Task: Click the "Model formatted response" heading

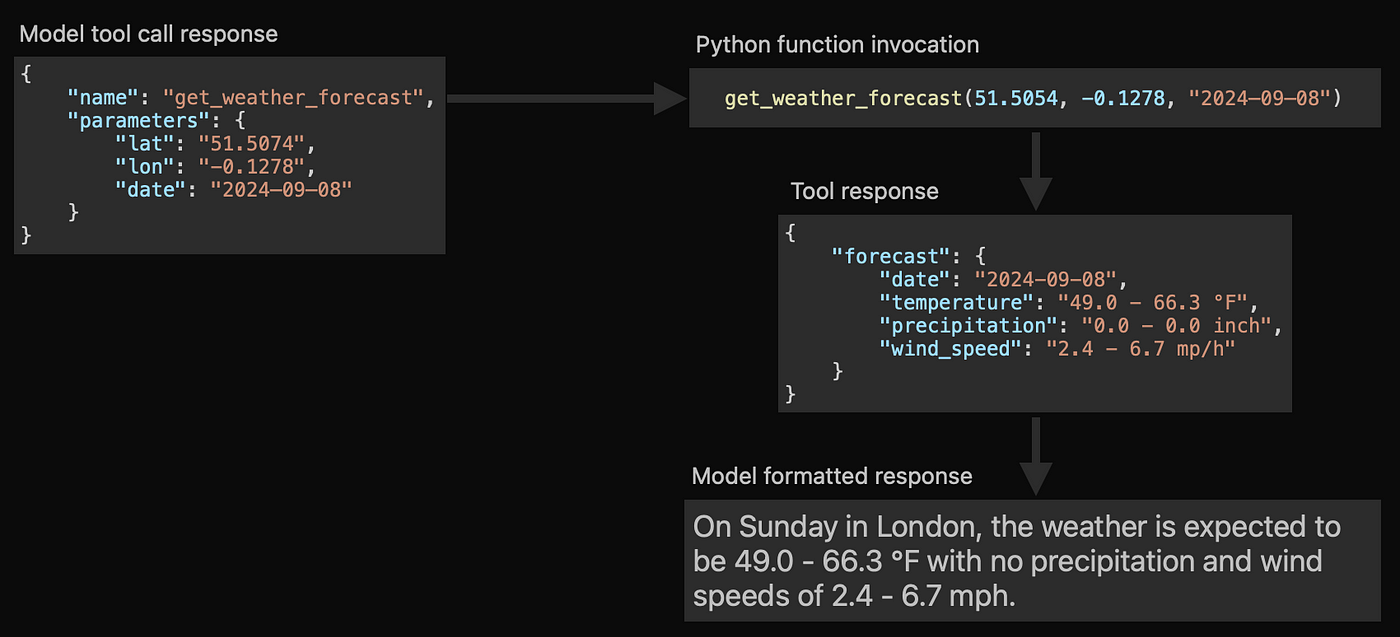Action: (832, 476)
